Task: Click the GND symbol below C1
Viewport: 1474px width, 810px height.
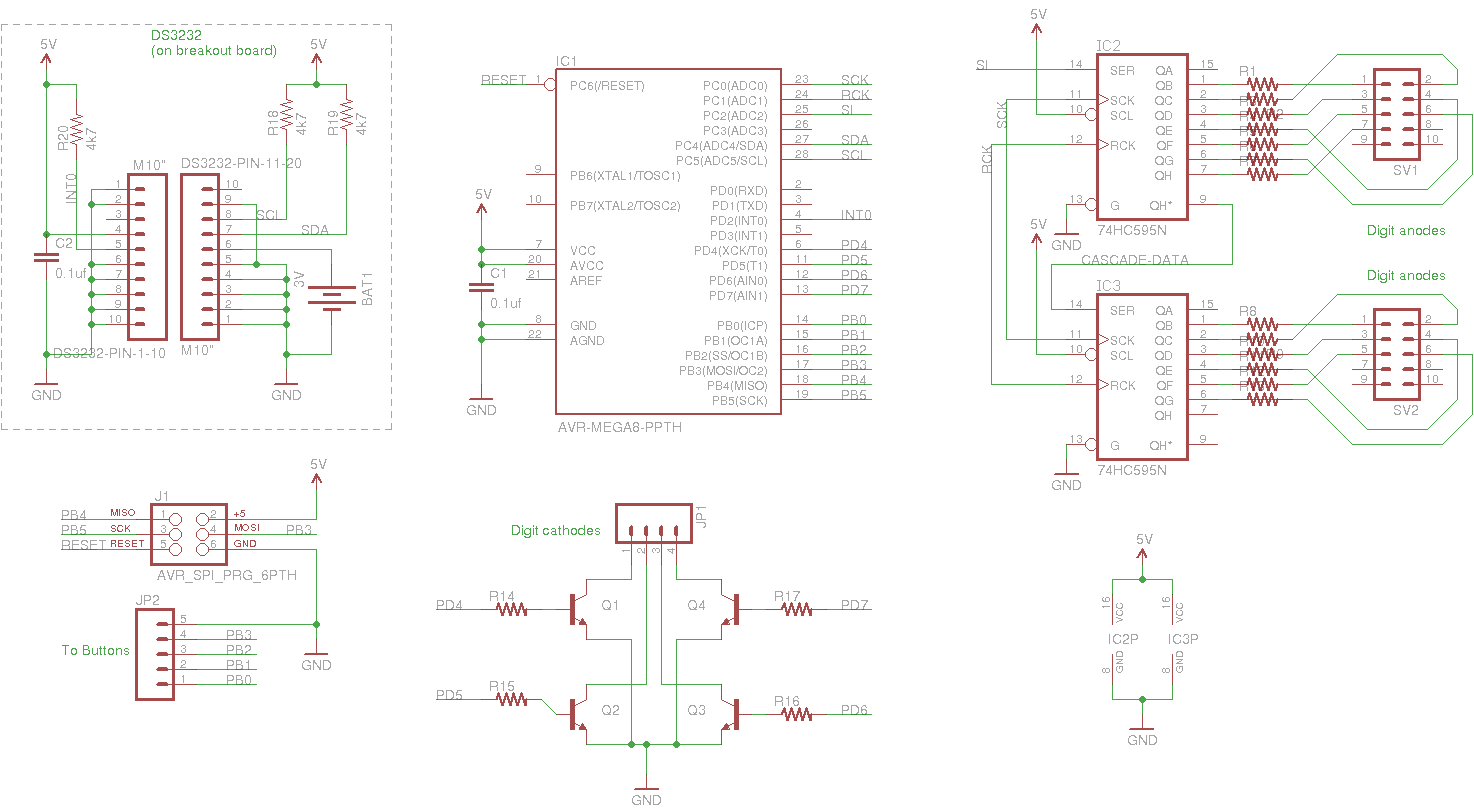Action: [481, 397]
